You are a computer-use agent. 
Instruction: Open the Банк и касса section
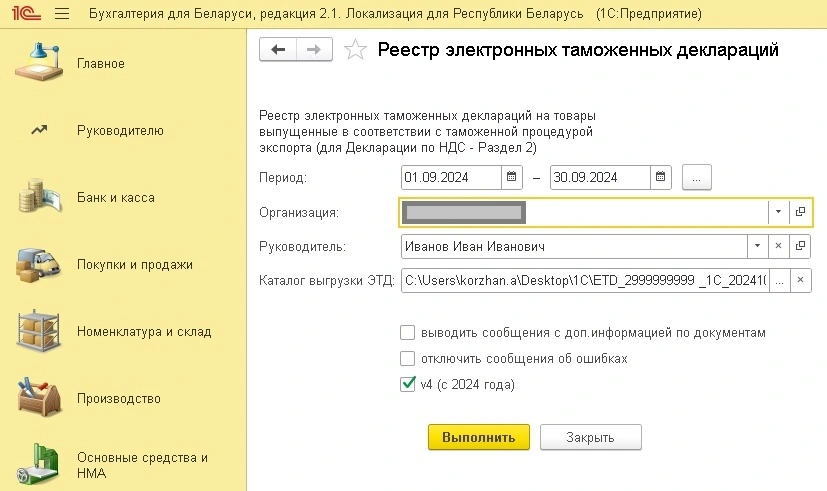115,197
